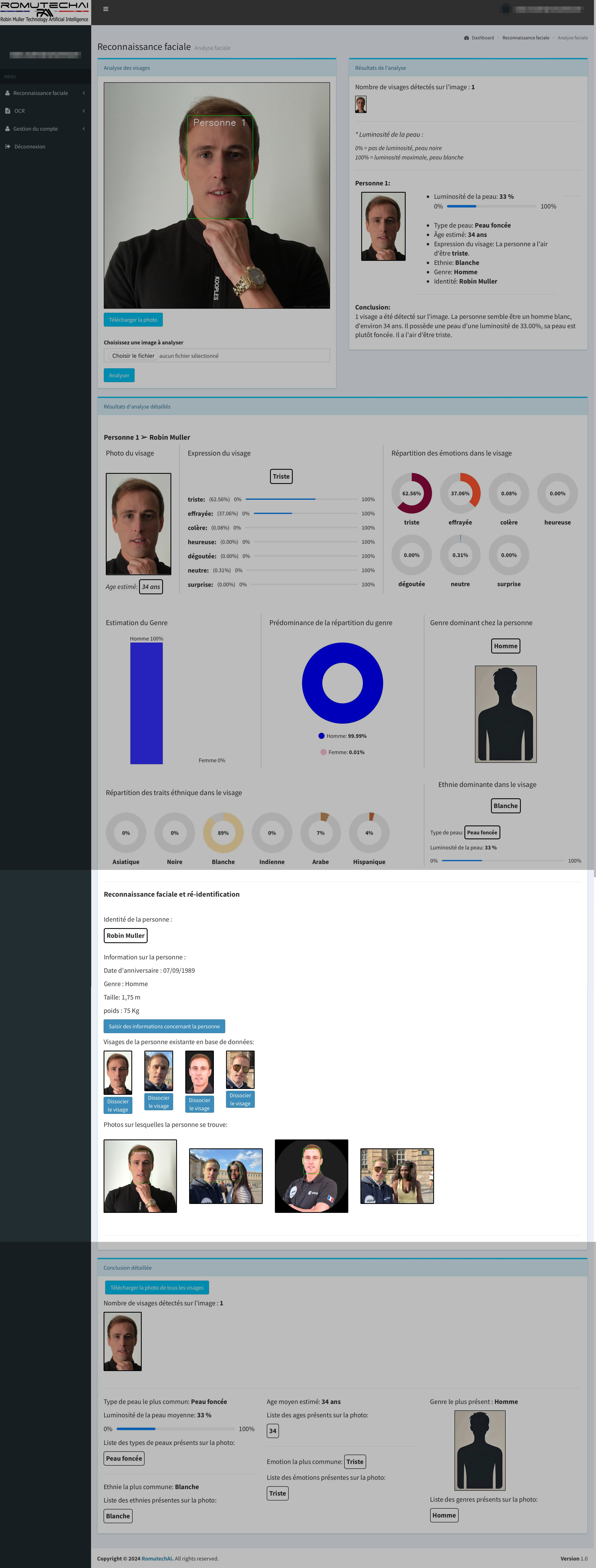The image size is (596, 1568).
Task: Toggle the hamburger sidebar menu icon
Action: coord(106,9)
